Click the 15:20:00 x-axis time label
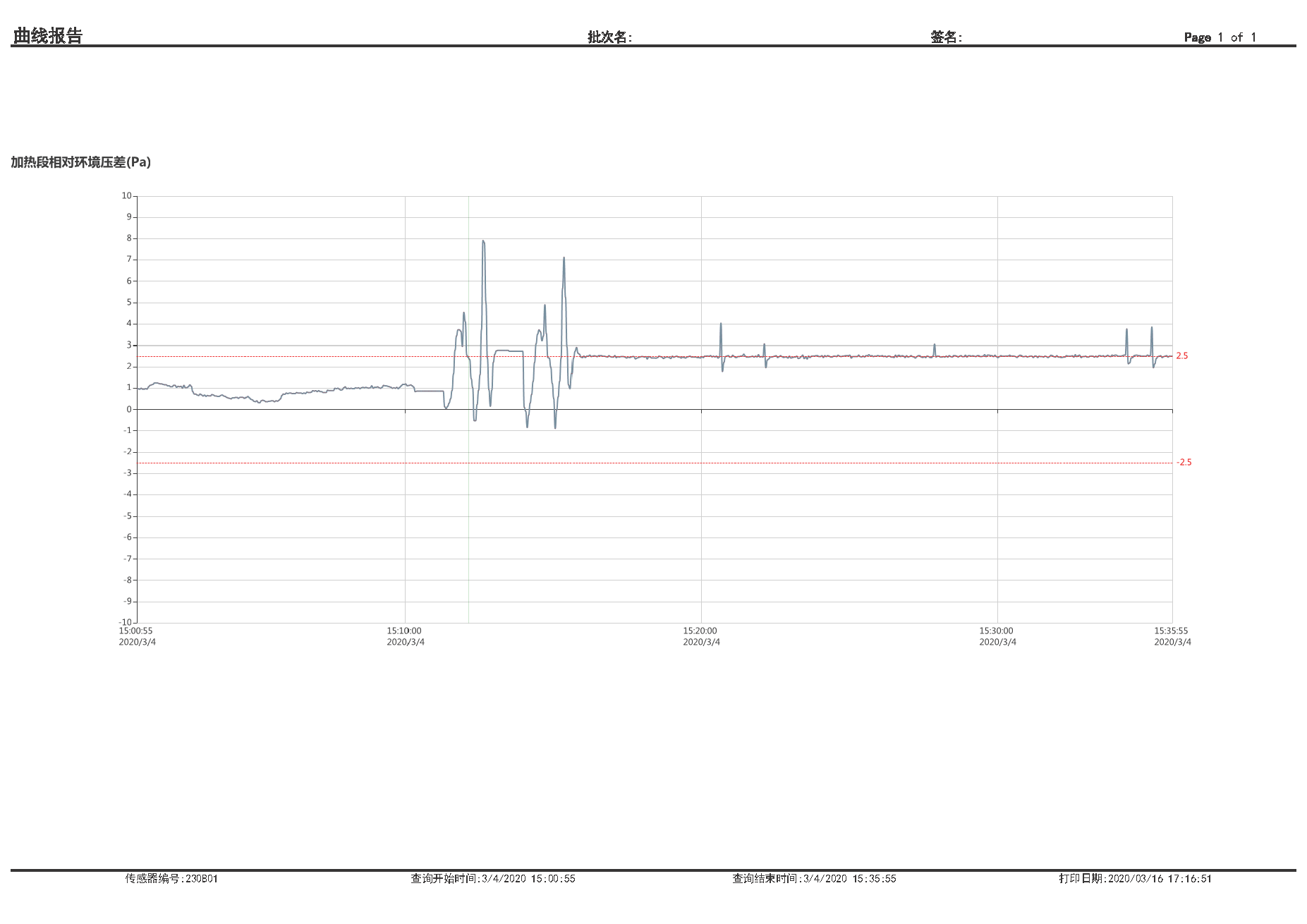This screenshot has height=924, width=1307. pos(700,631)
